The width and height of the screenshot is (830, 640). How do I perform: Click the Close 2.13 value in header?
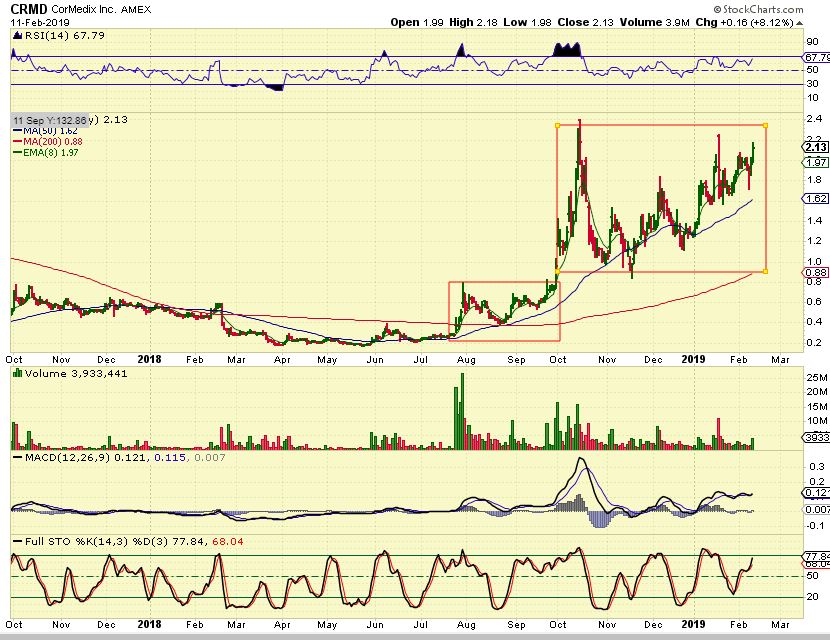(x=585, y=22)
